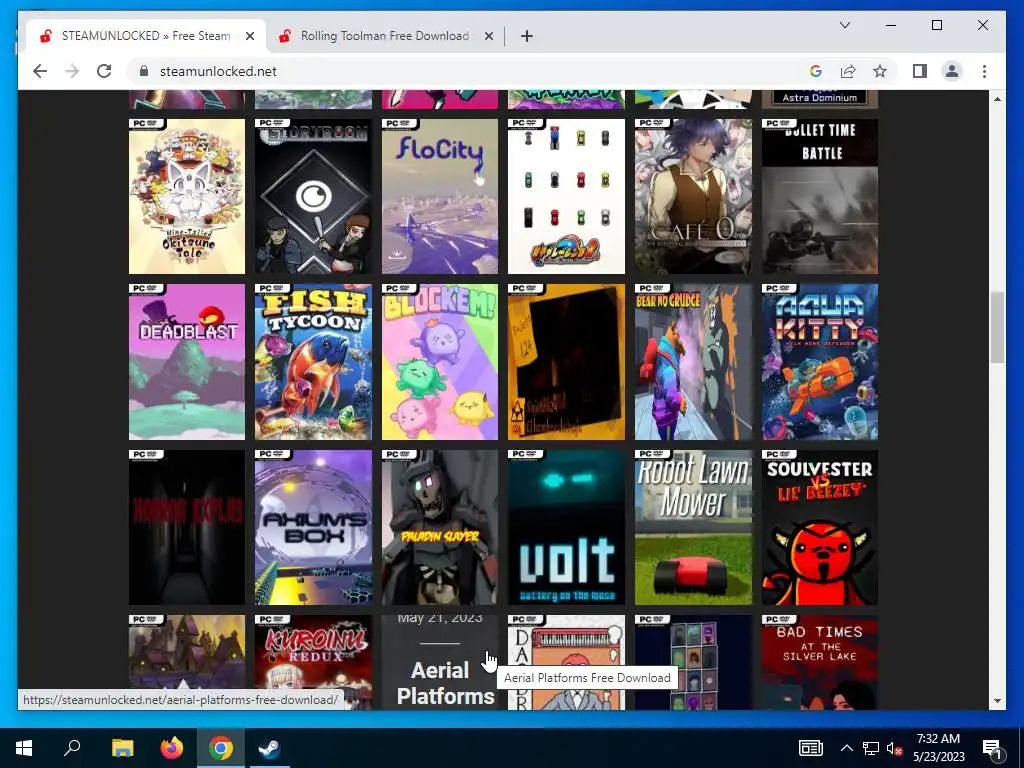
Task: Open the Gloryroom game cover
Action: point(313,196)
